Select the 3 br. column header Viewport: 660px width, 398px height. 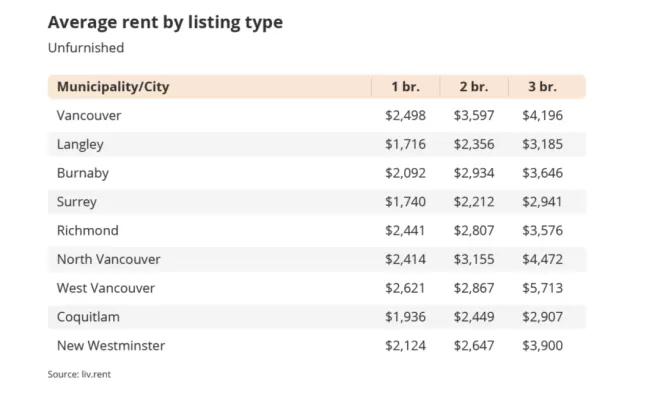[x=542, y=87]
